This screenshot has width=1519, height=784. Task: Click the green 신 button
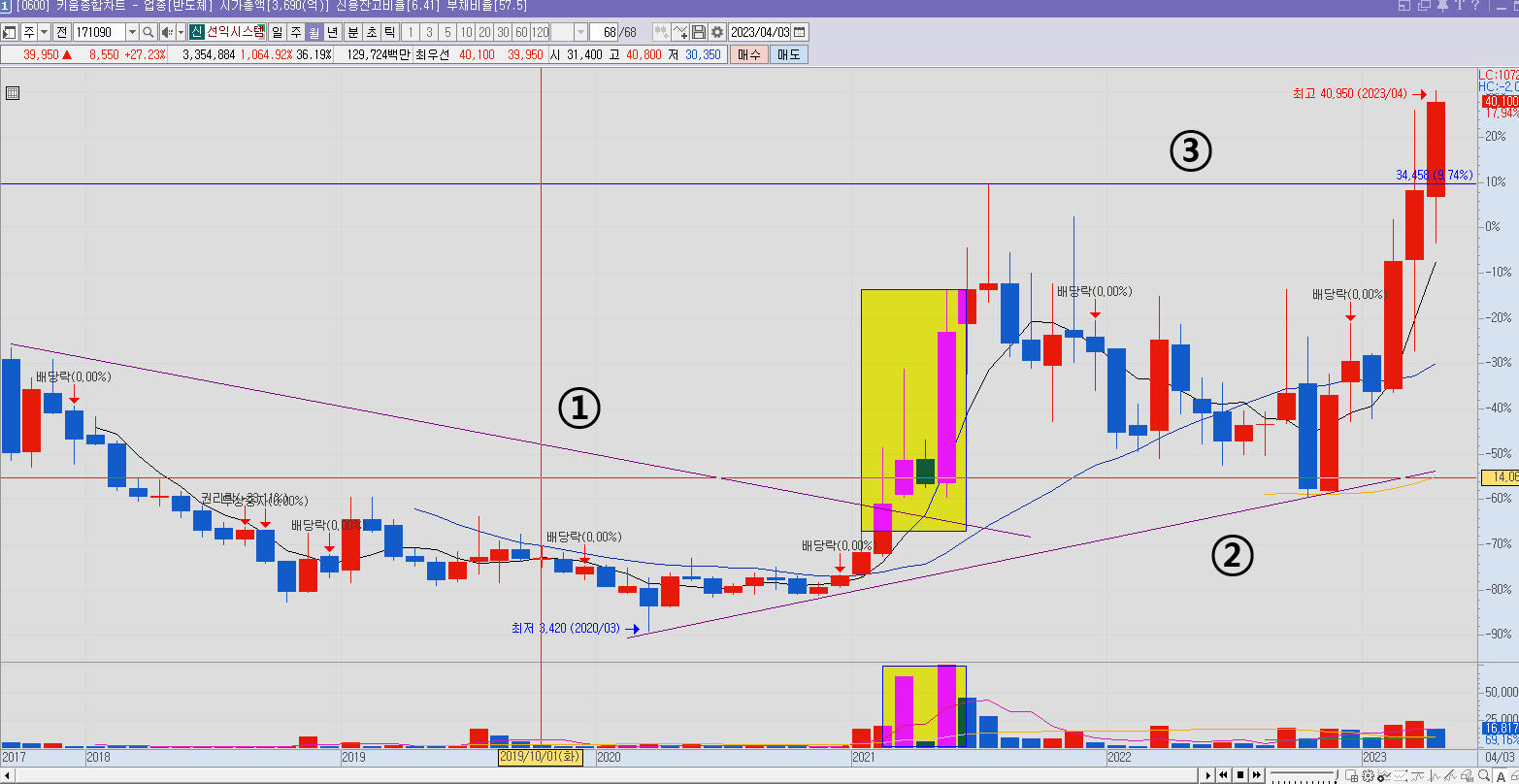197,32
